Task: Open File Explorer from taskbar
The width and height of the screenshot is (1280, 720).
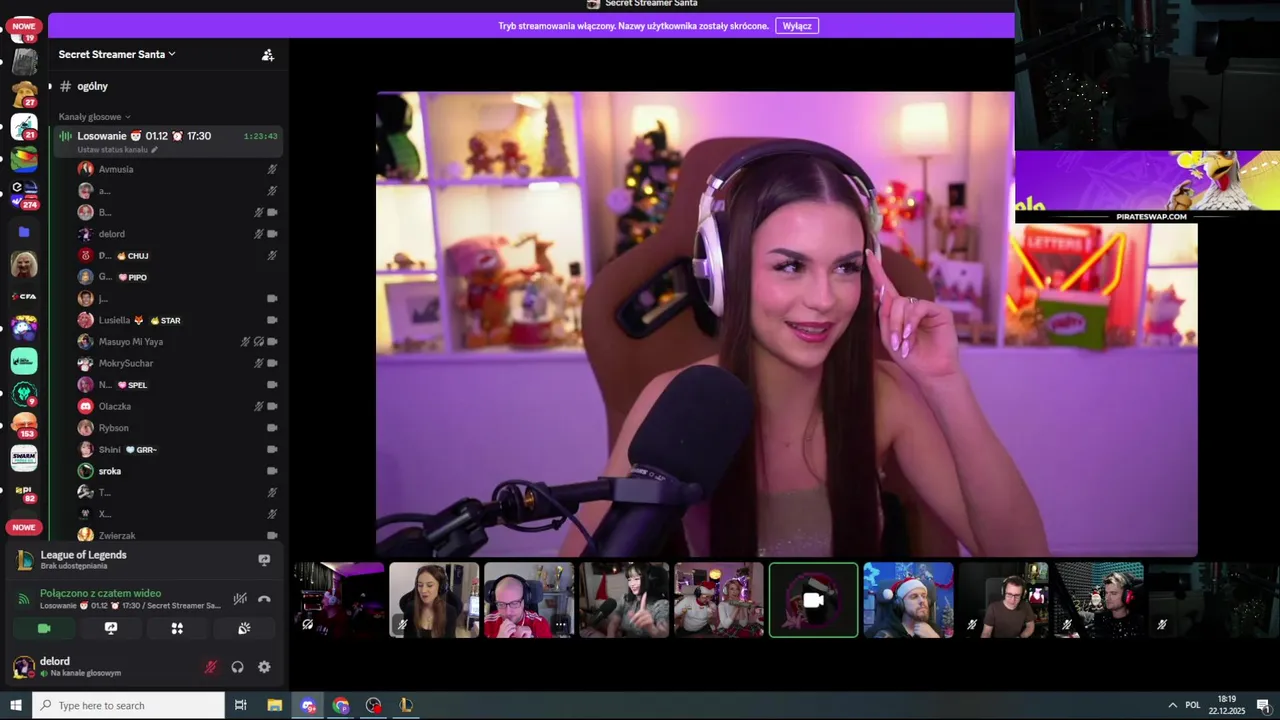Action: pyautogui.click(x=274, y=705)
